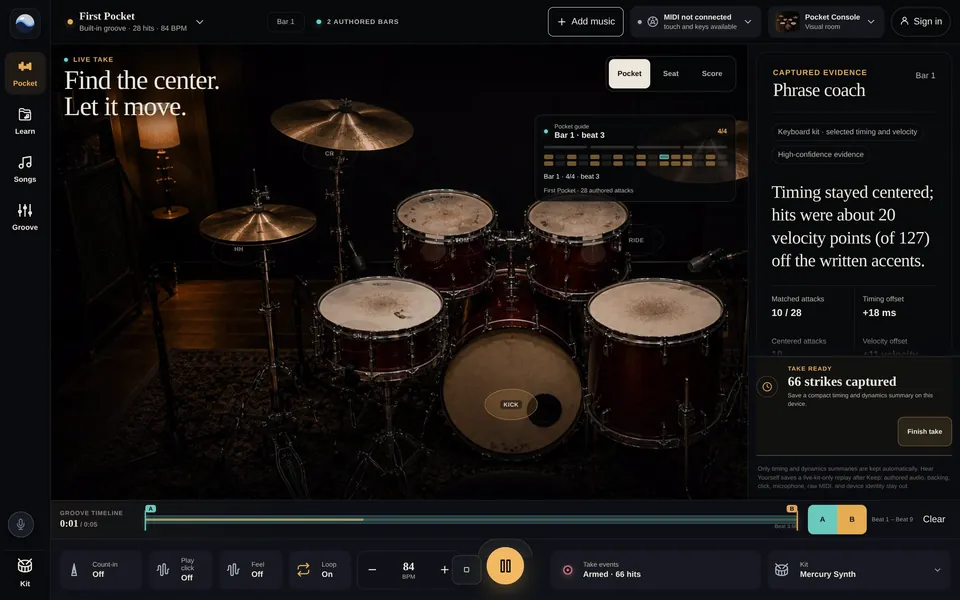Click the stop square button
The width and height of the screenshot is (960, 600).
coord(467,569)
